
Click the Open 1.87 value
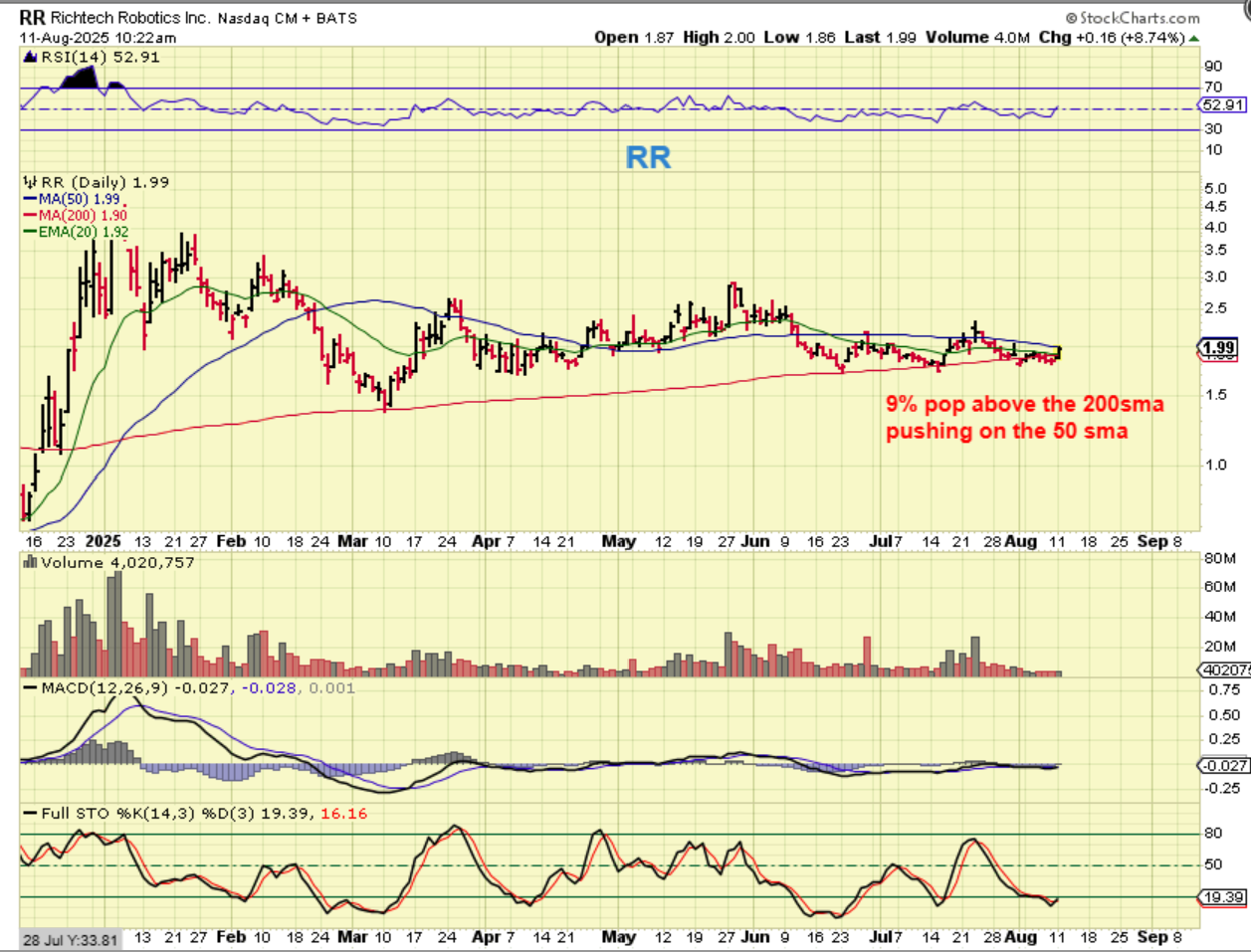[634, 38]
